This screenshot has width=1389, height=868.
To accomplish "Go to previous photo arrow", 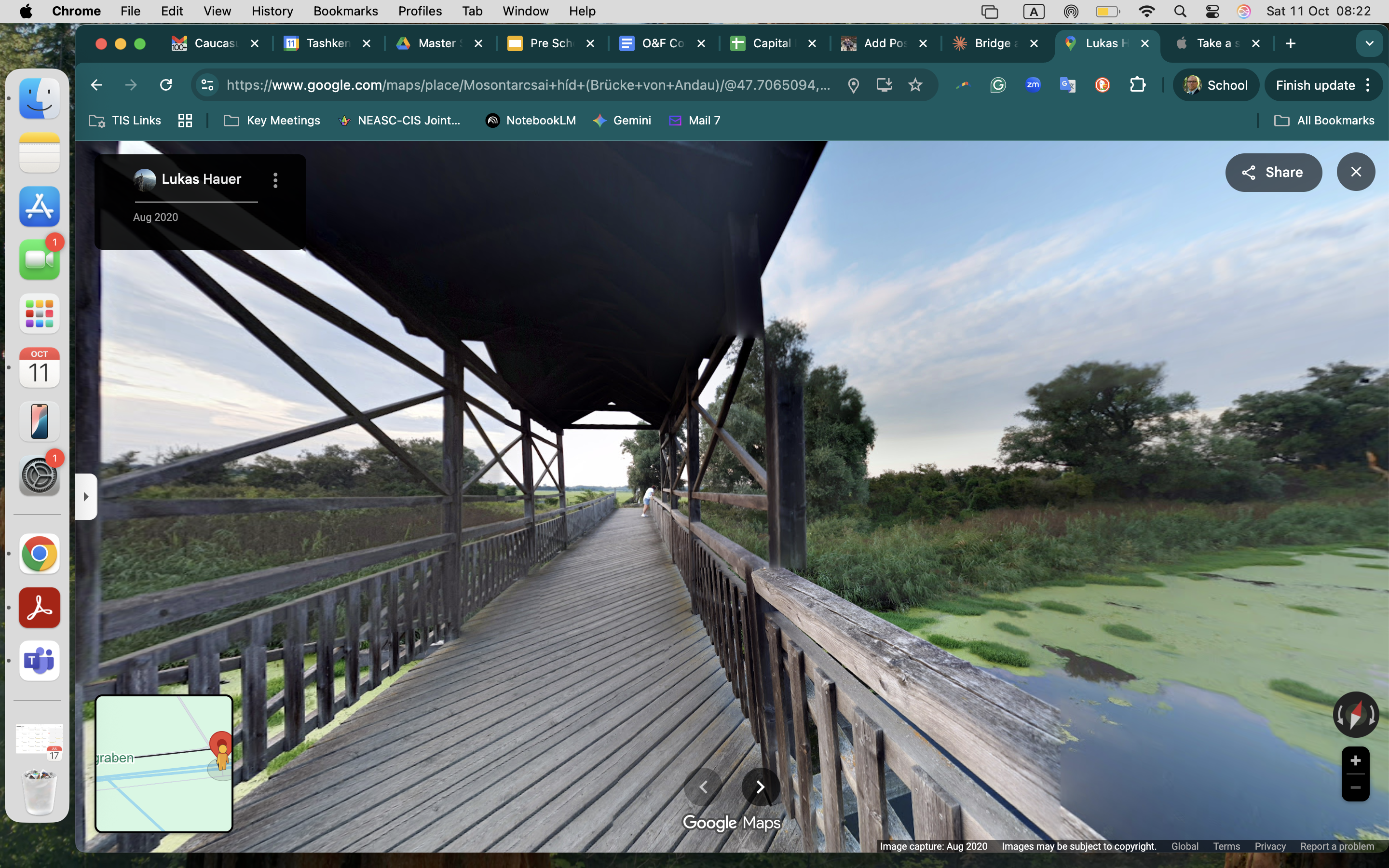I will pyautogui.click(x=703, y=787).
